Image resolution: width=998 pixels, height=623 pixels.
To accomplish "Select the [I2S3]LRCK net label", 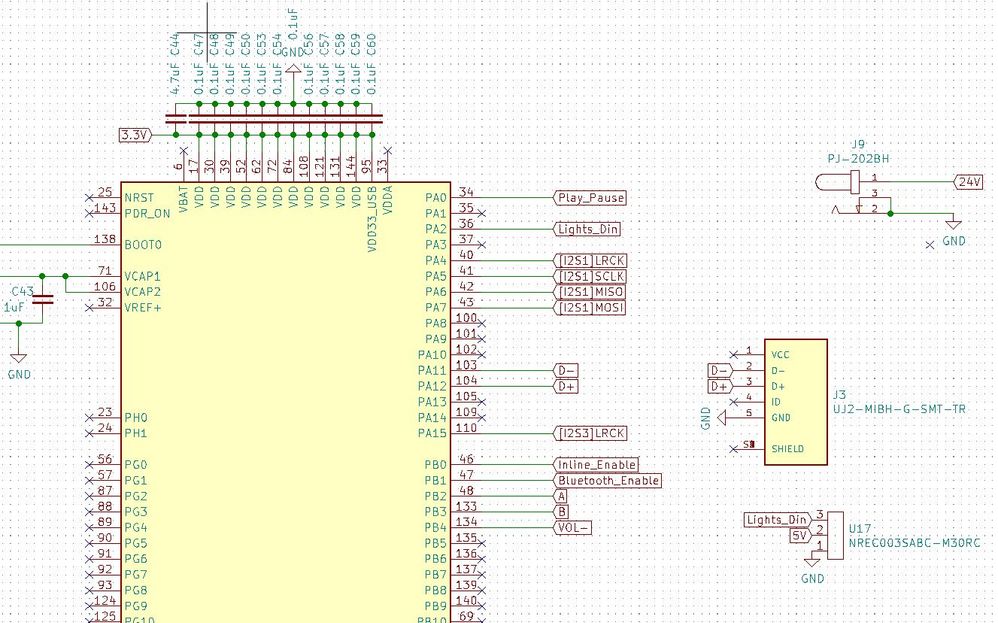I will point(590,433).
